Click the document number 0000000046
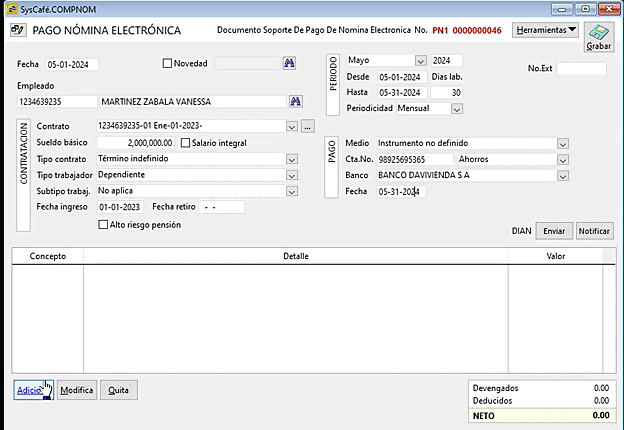The image size is (624, 430). (477, 31)
